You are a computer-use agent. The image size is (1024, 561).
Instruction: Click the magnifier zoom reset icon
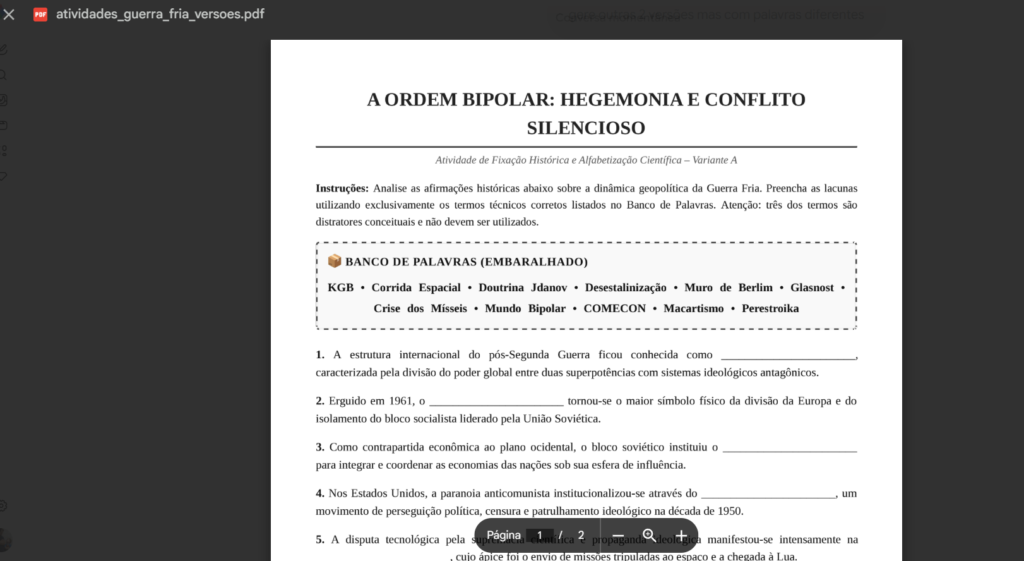[x=649, y=536]
